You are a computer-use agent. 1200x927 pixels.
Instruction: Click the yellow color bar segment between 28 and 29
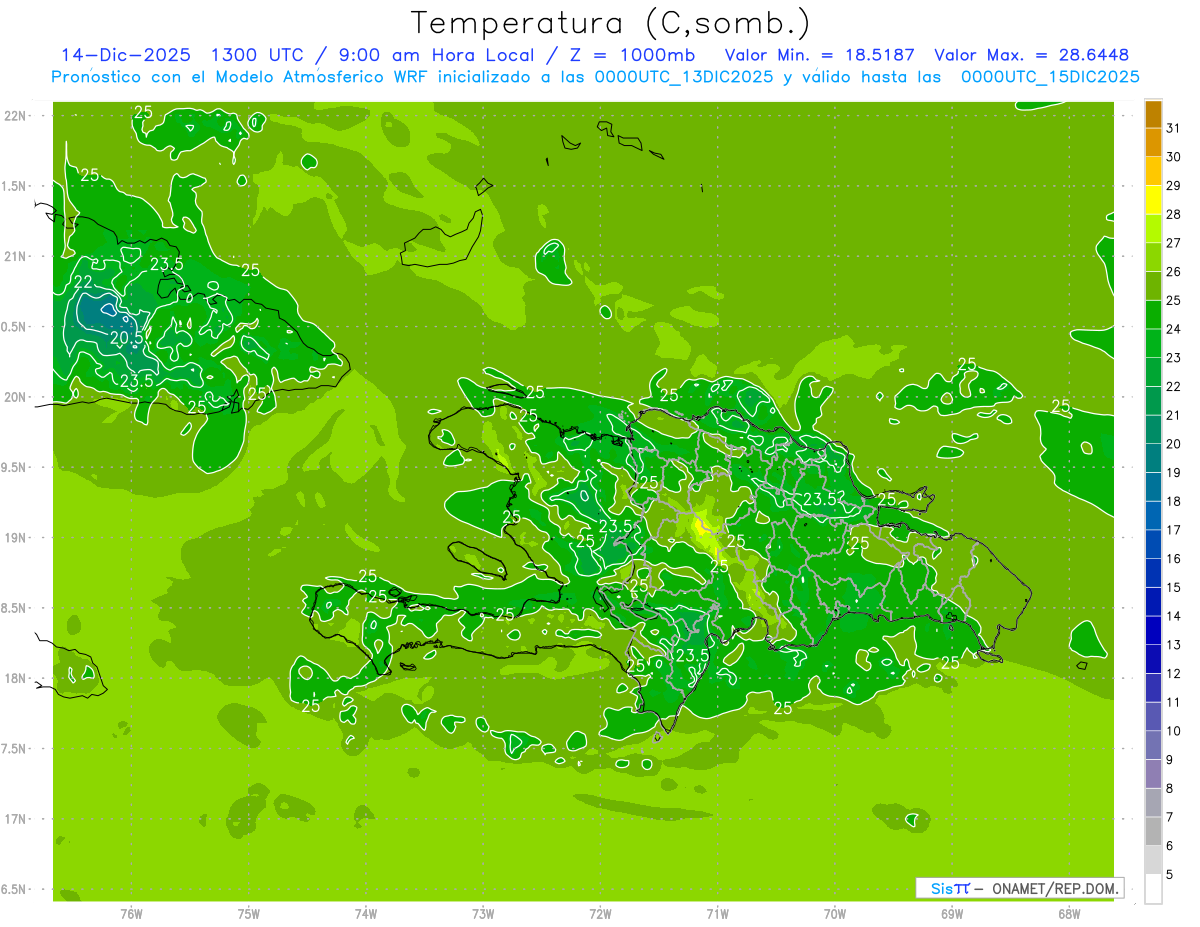pyautogui.click(x=1153, y=199)
